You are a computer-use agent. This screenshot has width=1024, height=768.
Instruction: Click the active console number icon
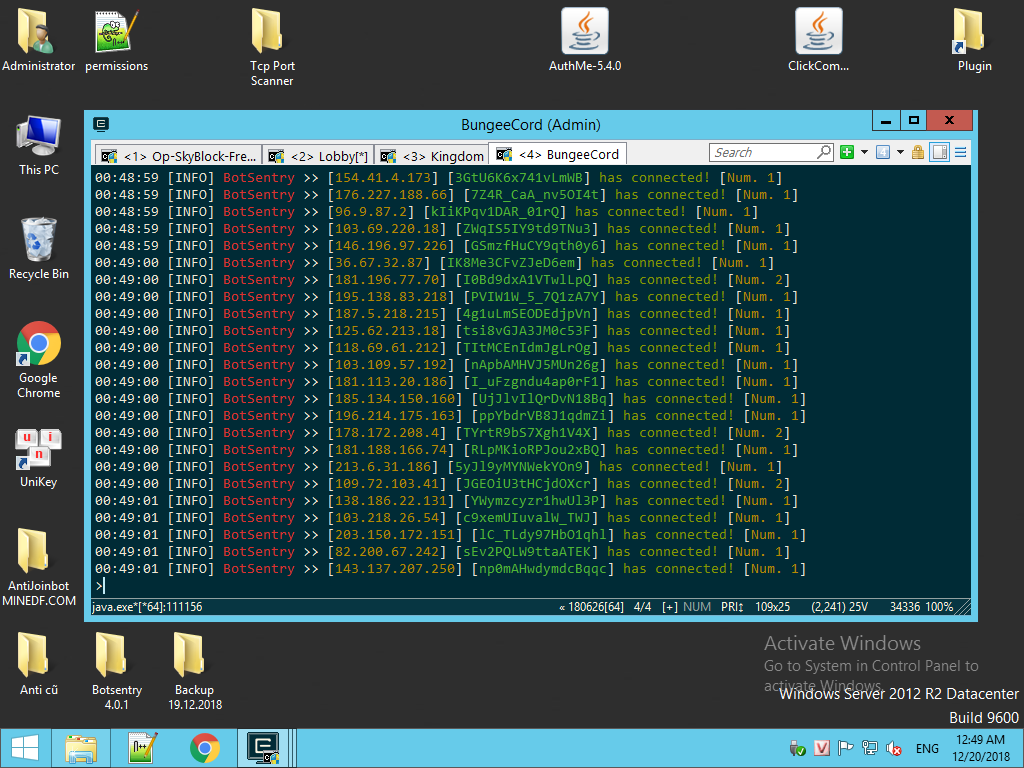(883, 152)
